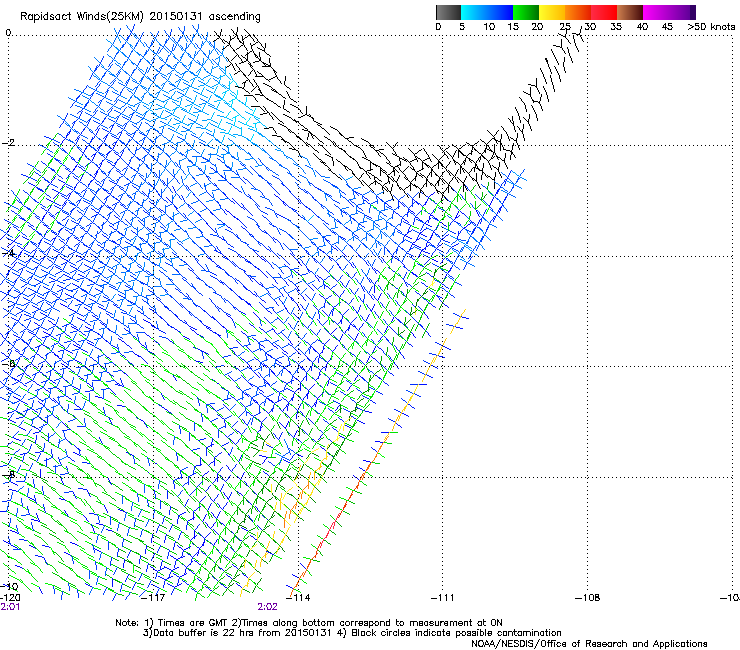Click the purple 2:02 time label
The width and height of the screenshot is (740, 650).
tap(268, 607)
